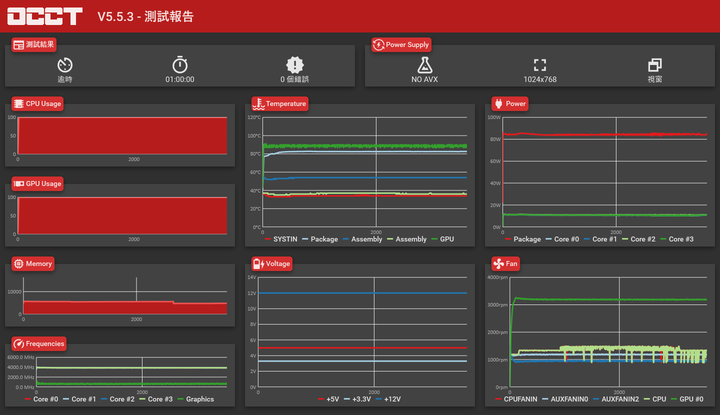The width and height of the screenshot is (720, 415).
Task: Select the CPUFANIN legend entry in Fan chart
Action: pos(516,399)
